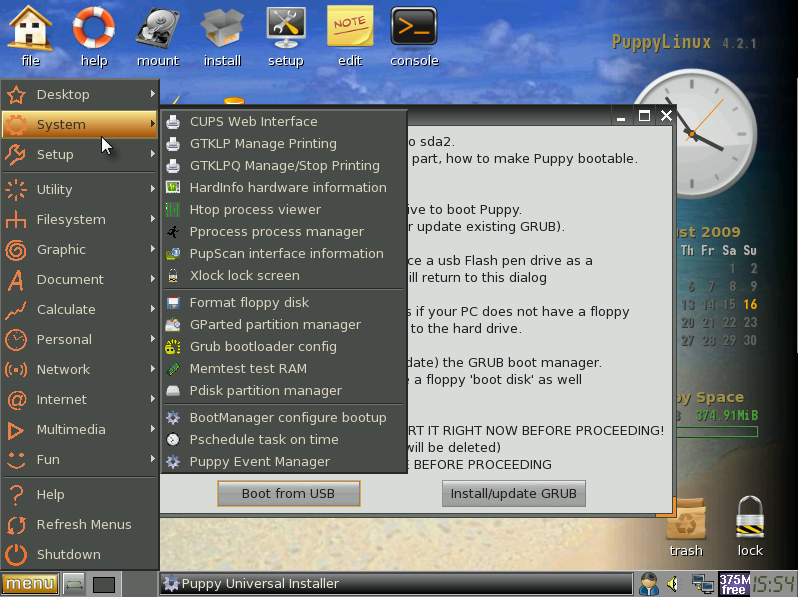
Task: Launch GParted partition manager
Action: [284, 324]
